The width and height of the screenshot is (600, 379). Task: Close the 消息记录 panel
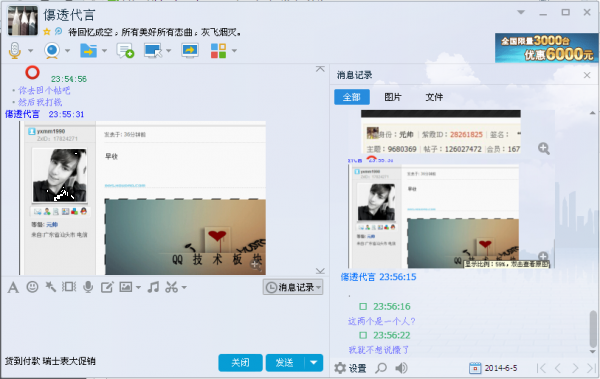click(587, 75)
